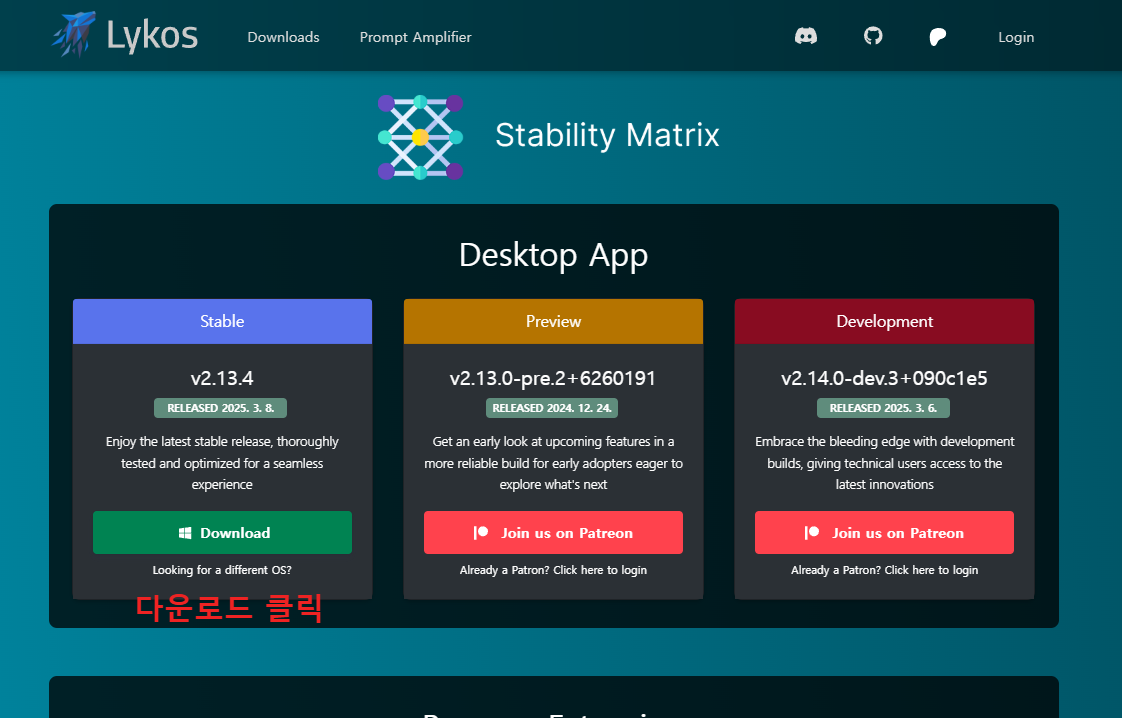This screenshot has width=1122, height=718.
Task: Click patron login link under Preview
Action: coord(553,570)
